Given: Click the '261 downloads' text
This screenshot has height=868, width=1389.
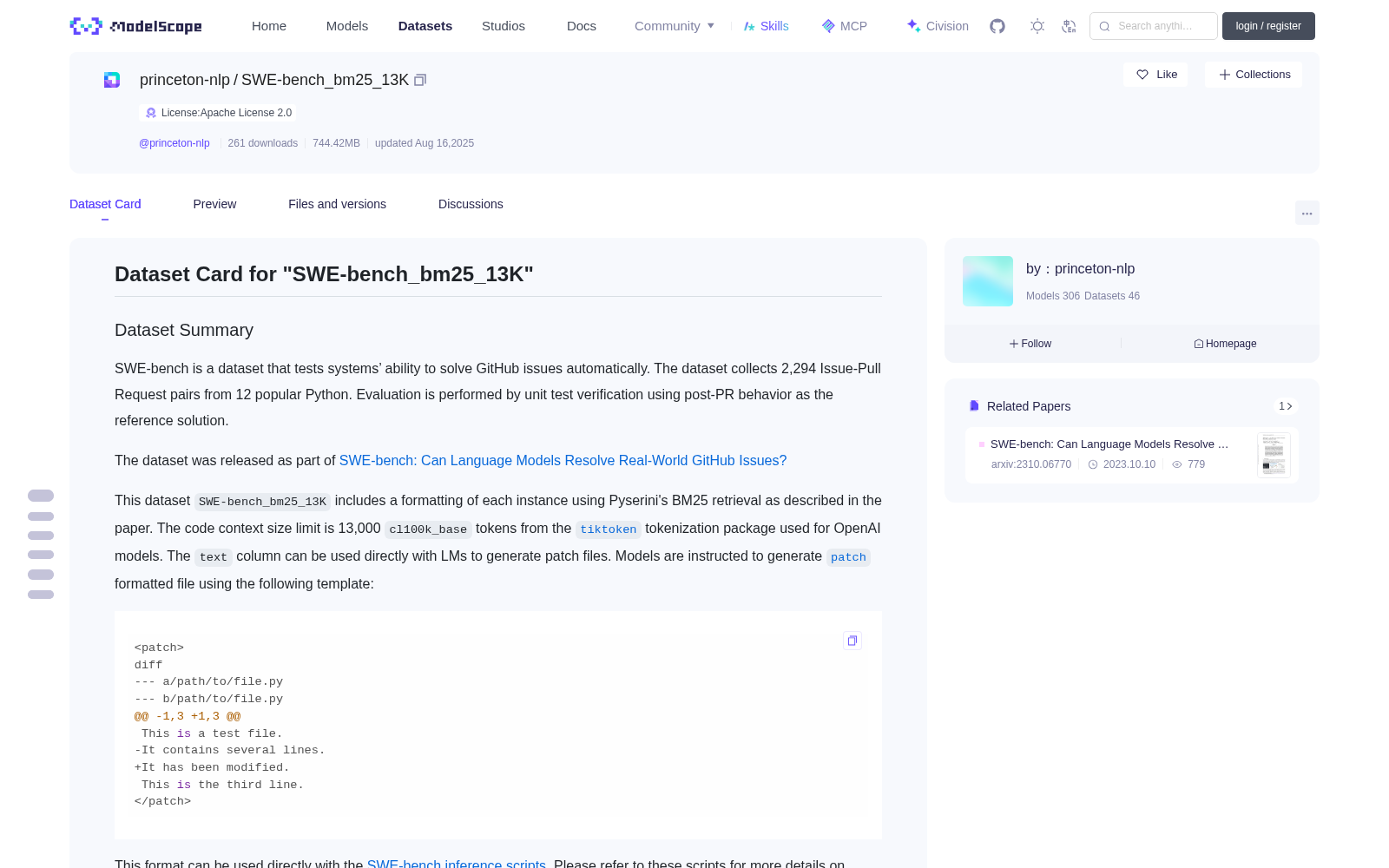Looking at the screenshot, I should point(263,143).
